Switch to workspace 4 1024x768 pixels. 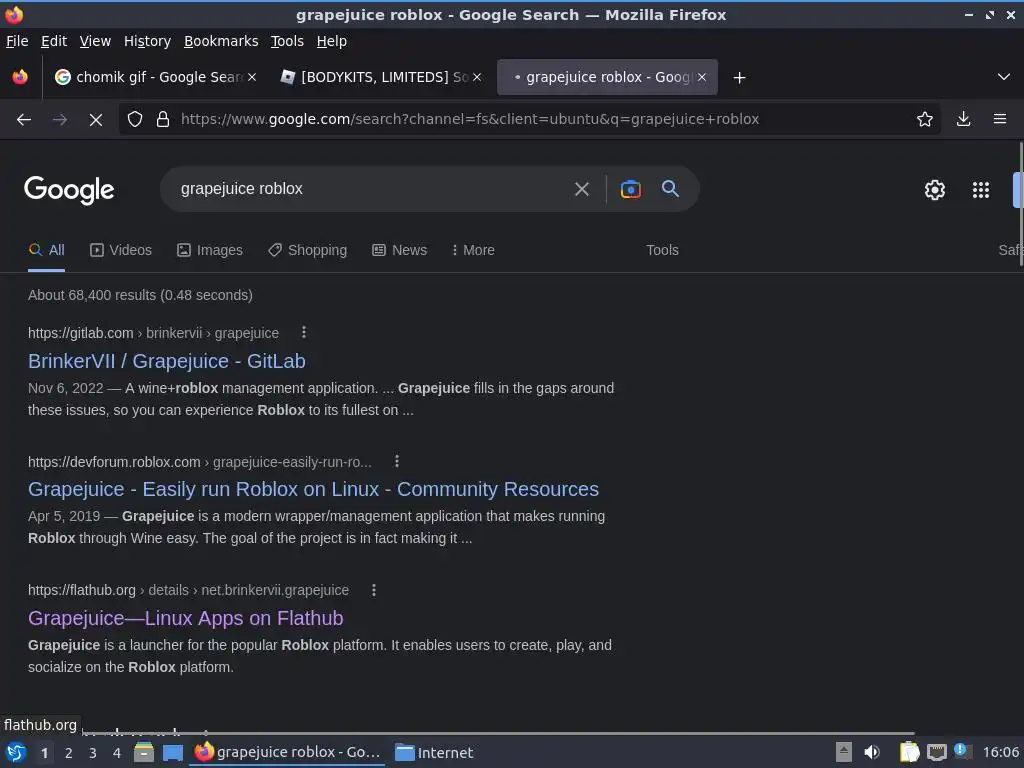click(116, 753)
